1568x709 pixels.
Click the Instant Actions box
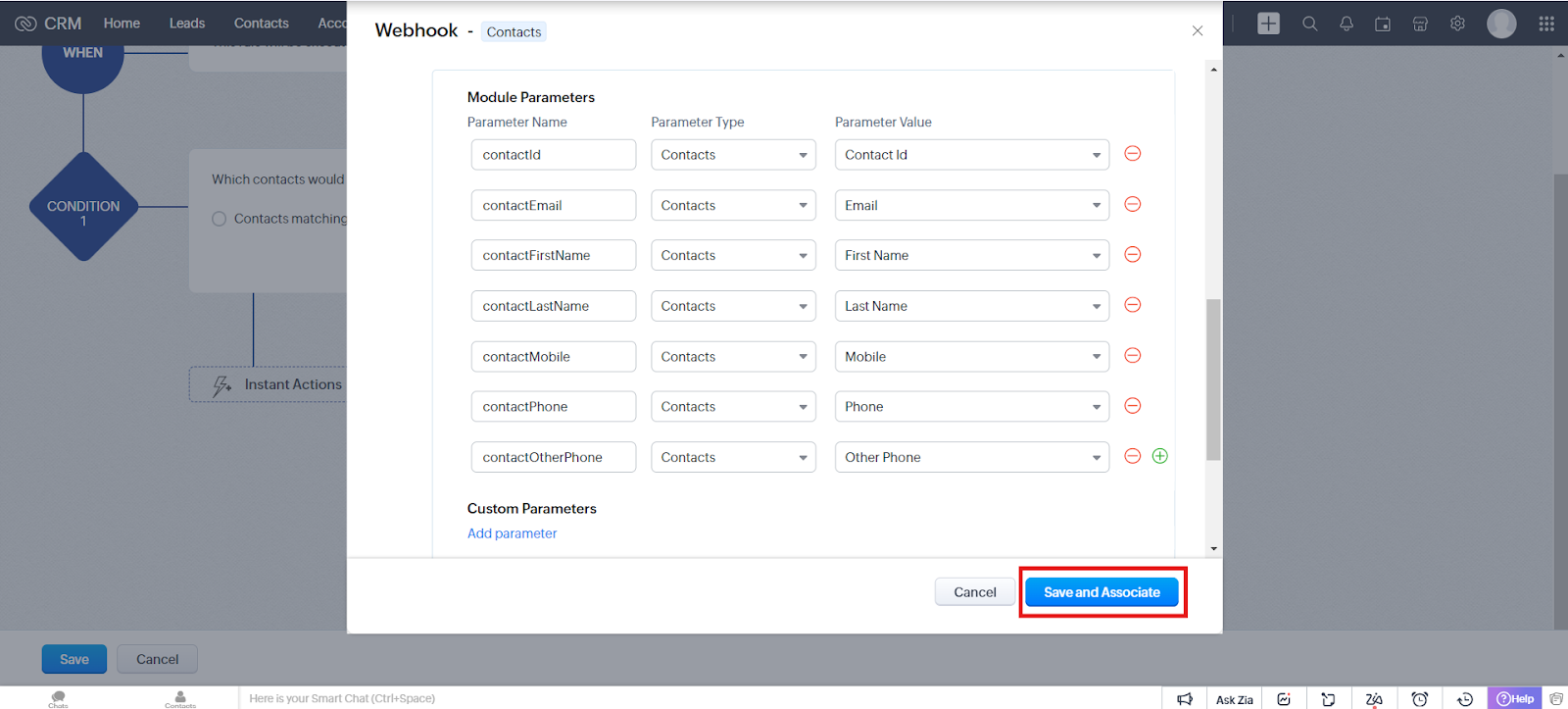[x=269, y=384]
